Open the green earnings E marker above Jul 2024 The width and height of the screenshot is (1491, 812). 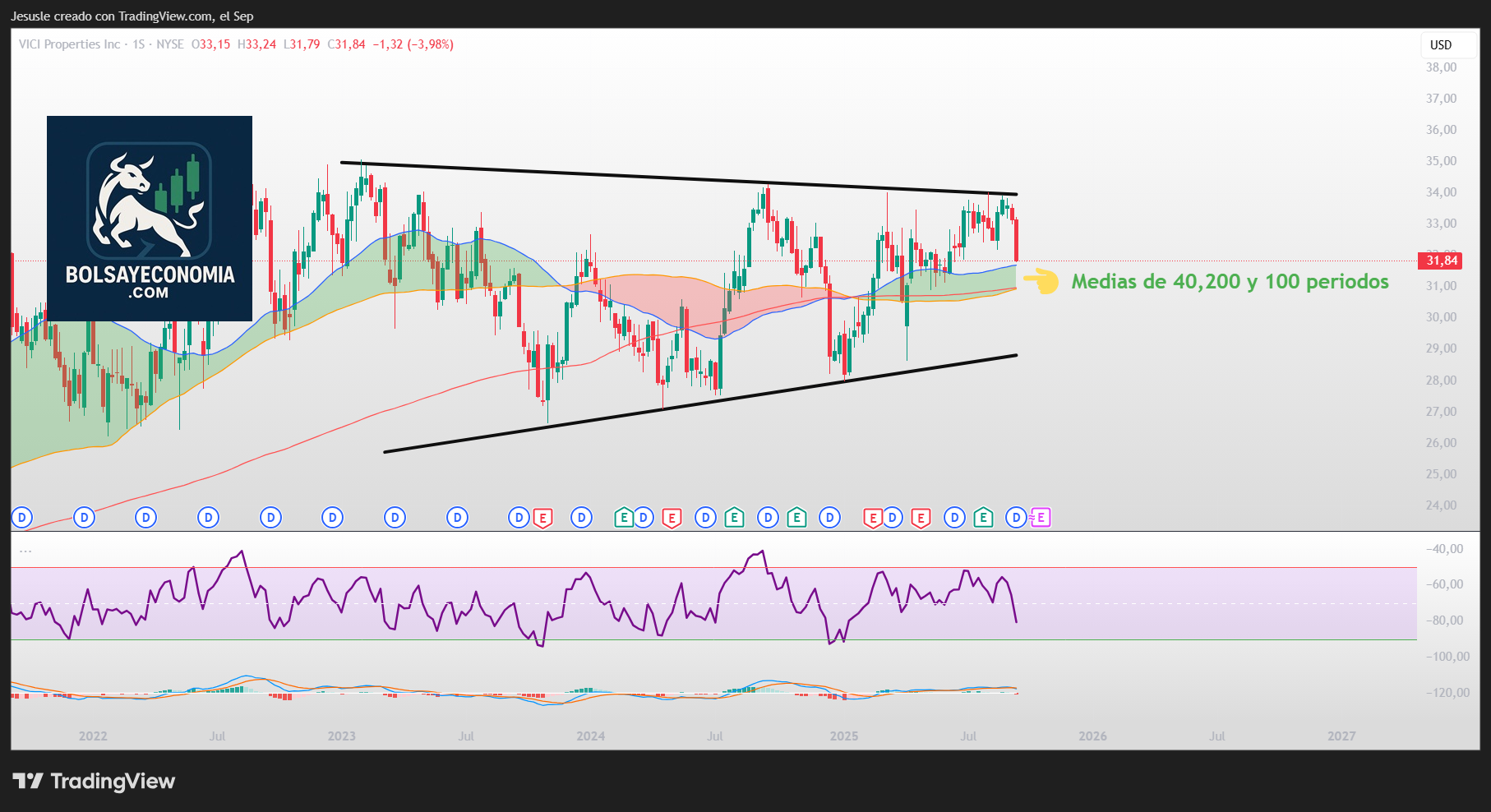coord(734,518)
